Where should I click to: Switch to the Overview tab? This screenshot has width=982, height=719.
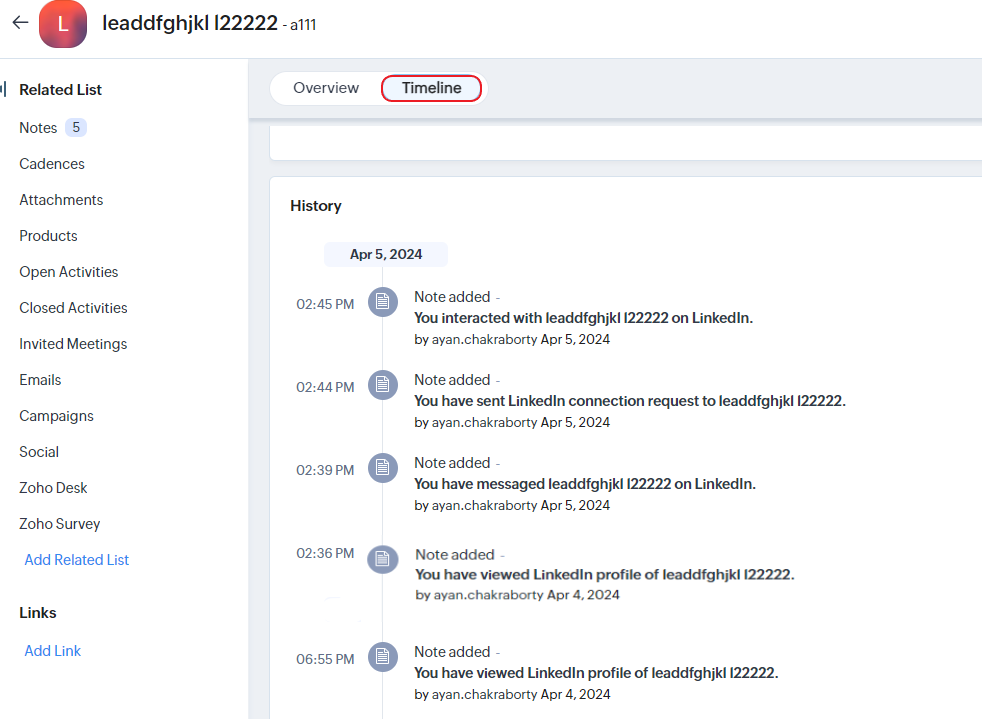[x=326, y=88]
